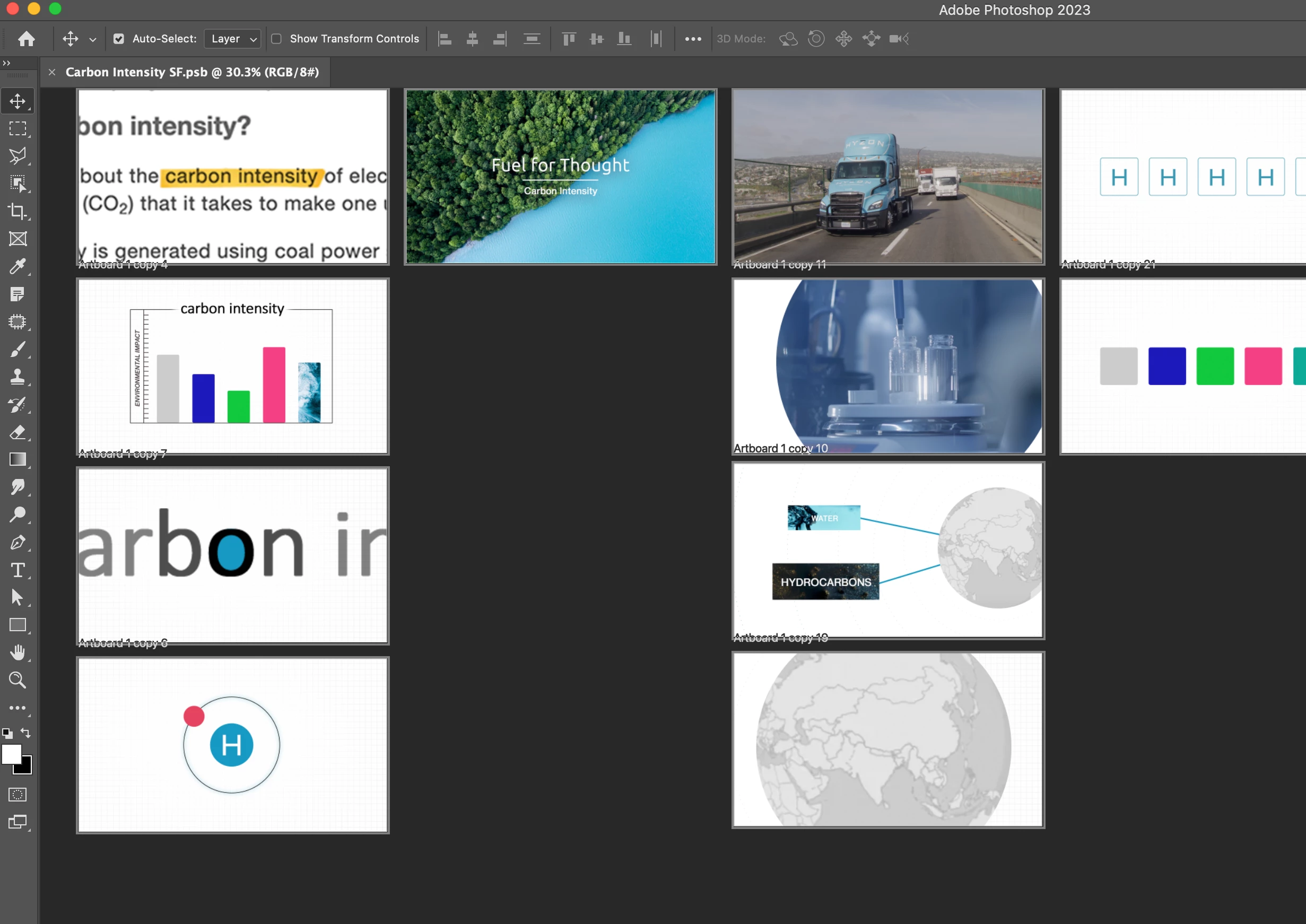The width and height of the screenshot is (1306, 924).
Task: Select the Brush tool
Action: (18, 349)
